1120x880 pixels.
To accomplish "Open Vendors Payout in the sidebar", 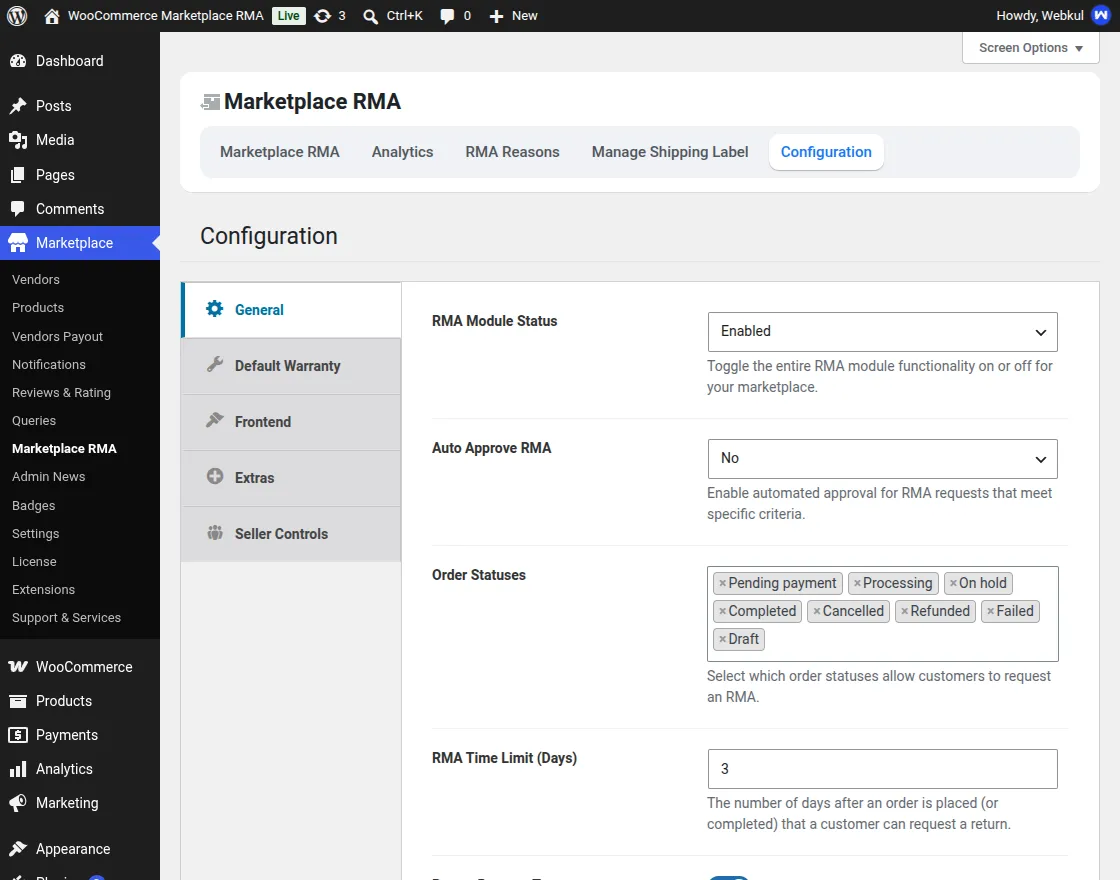I will pyautogui.click(x=57, y=336).
